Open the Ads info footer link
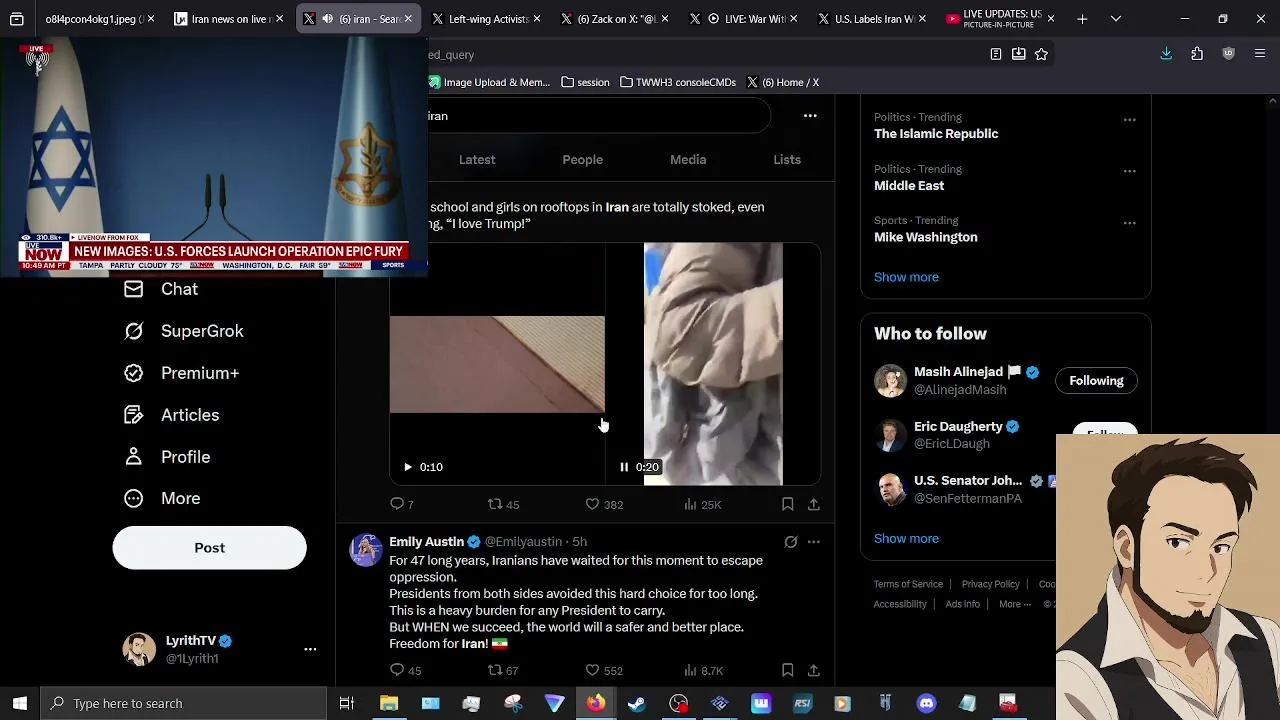The height and width of the screenshot is (720, 1280). point(962,604)
